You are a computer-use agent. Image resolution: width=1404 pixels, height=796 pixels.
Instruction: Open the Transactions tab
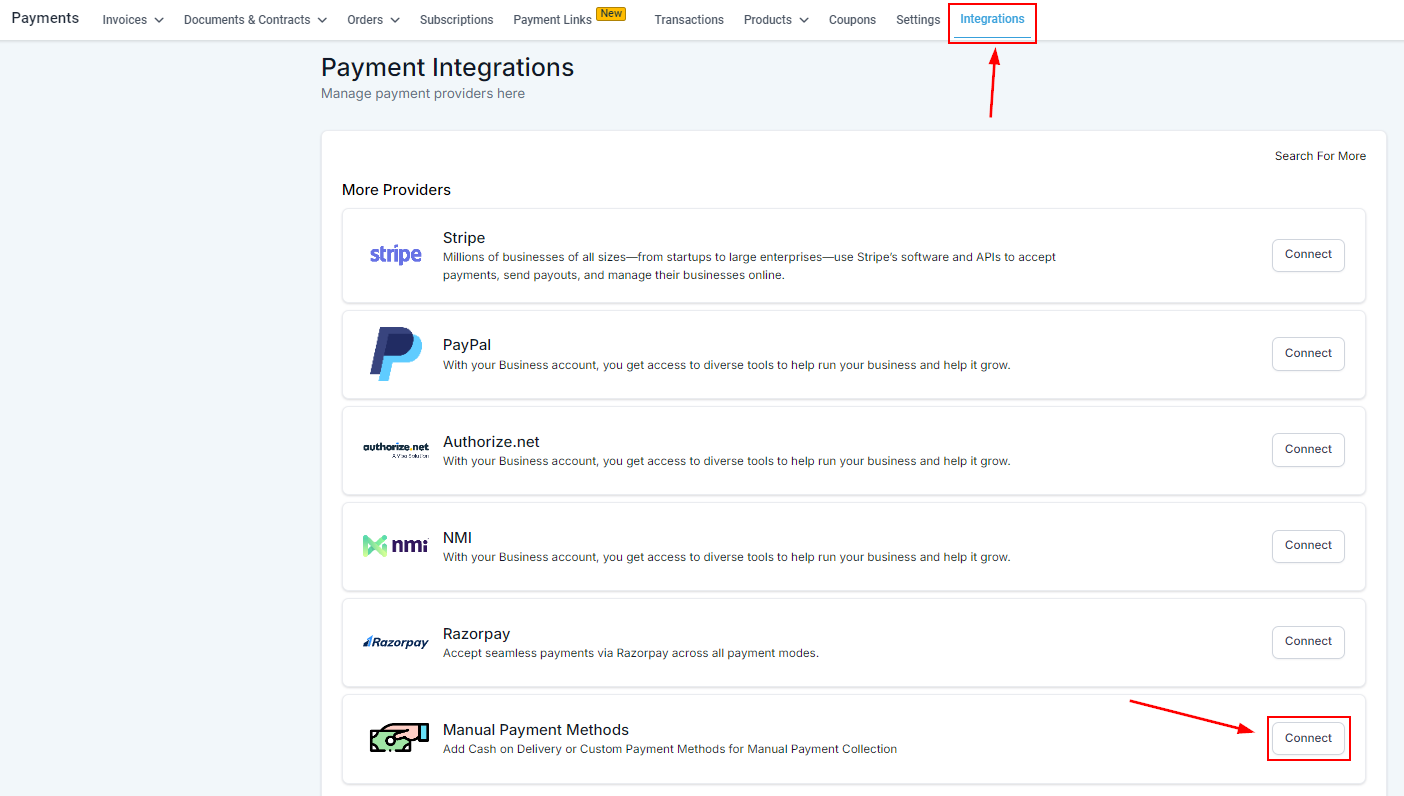point(689,20)
